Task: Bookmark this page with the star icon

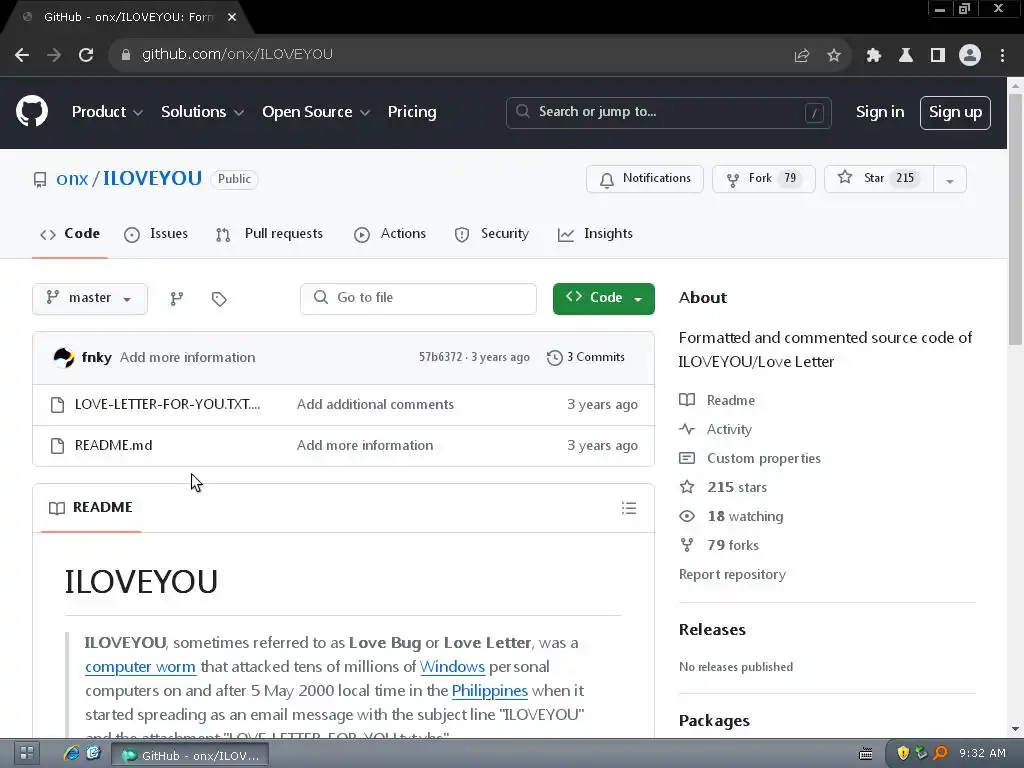Action: [x=833, y=56]
